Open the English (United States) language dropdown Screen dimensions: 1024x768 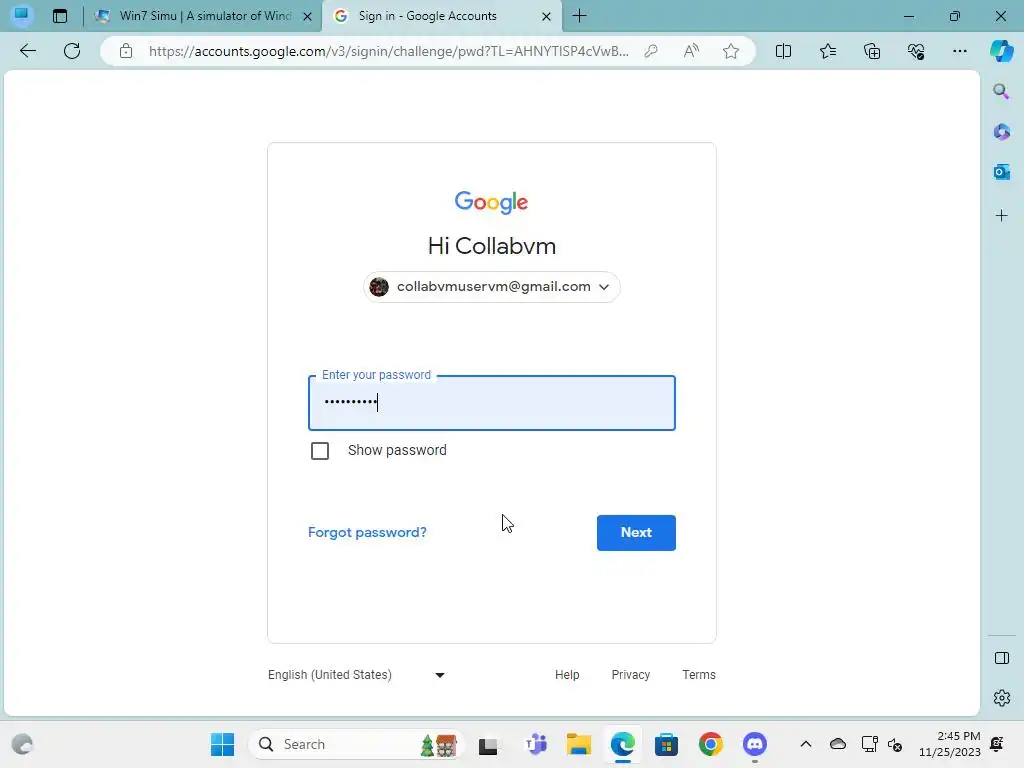point(357,675)
